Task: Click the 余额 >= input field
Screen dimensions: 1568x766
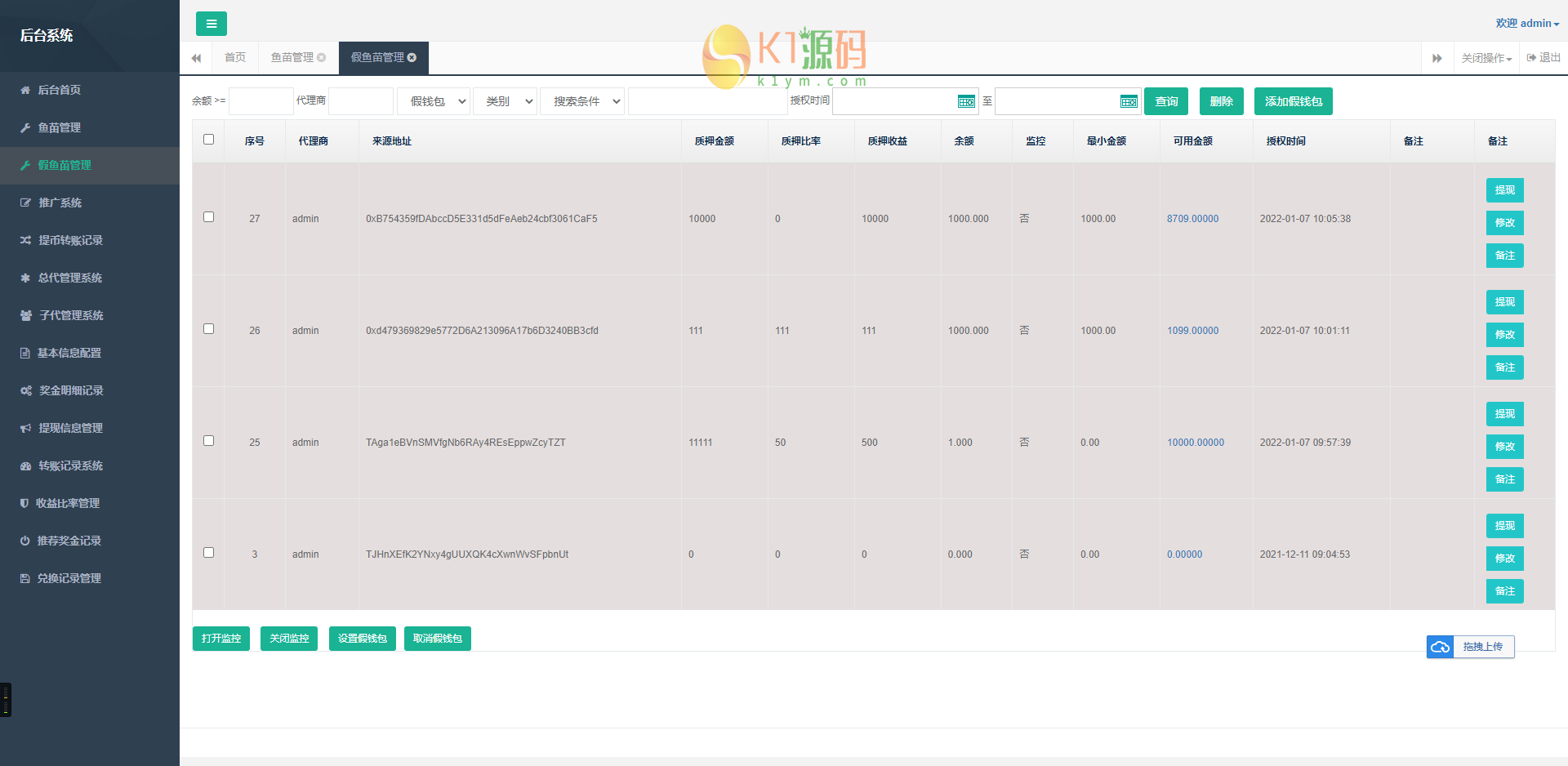Action: coord(261,101)
